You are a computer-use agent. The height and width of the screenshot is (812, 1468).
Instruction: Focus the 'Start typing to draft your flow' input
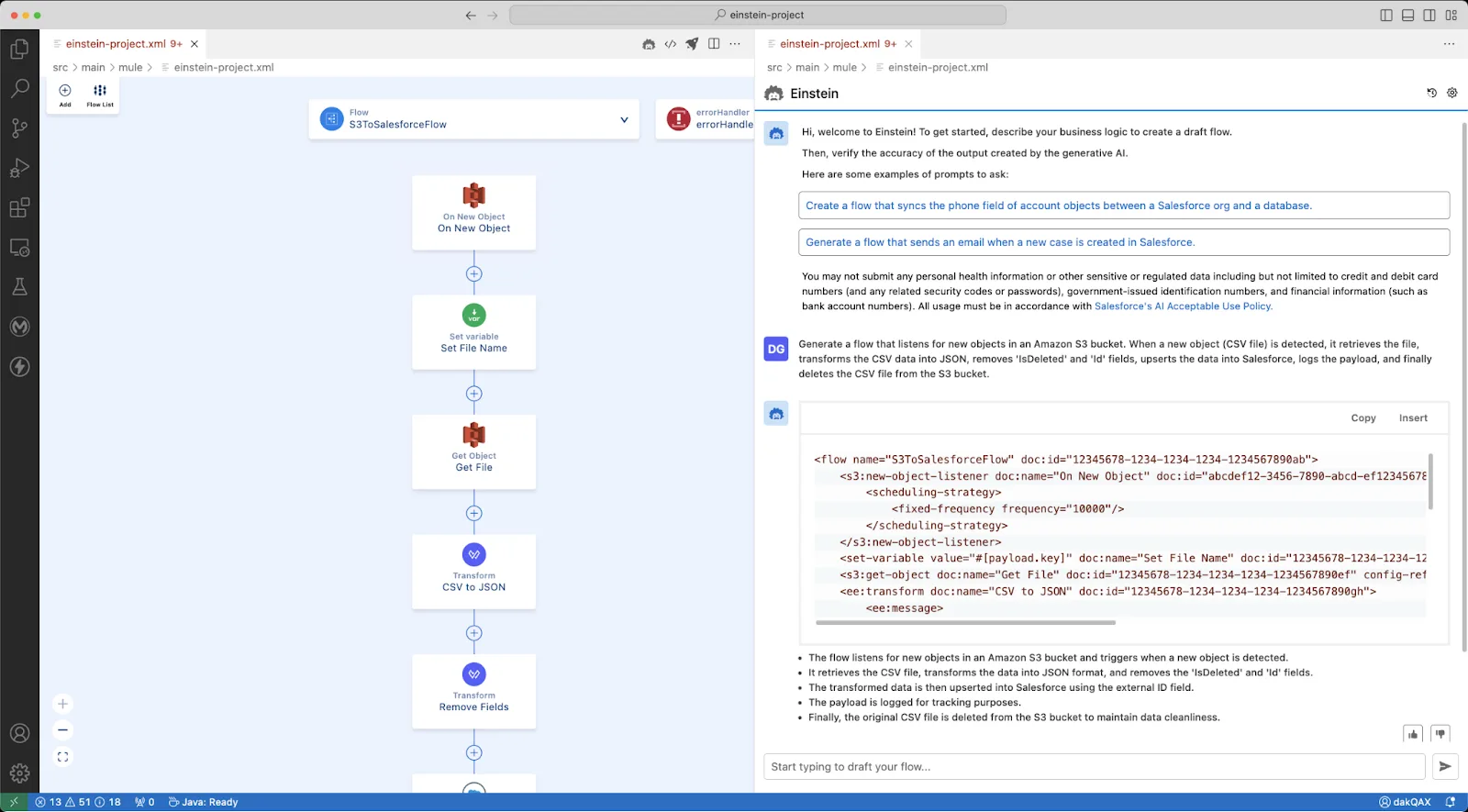pyautogui.click(x=1094, y=766)
